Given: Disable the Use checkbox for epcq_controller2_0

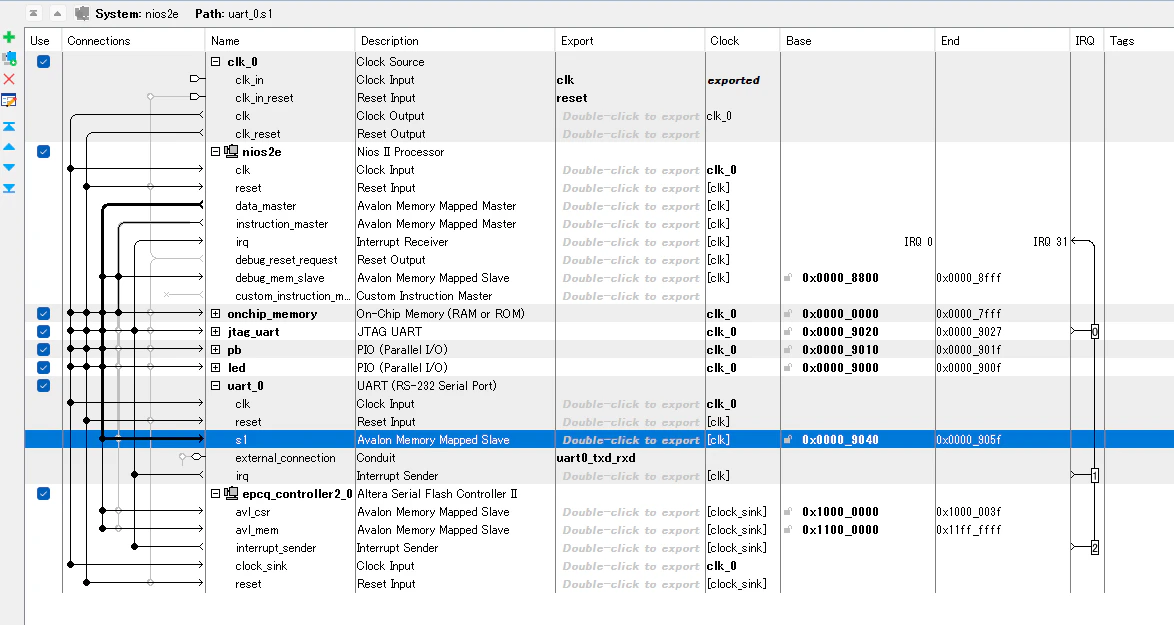Looking at the screenshot, I should click(43, 494).
